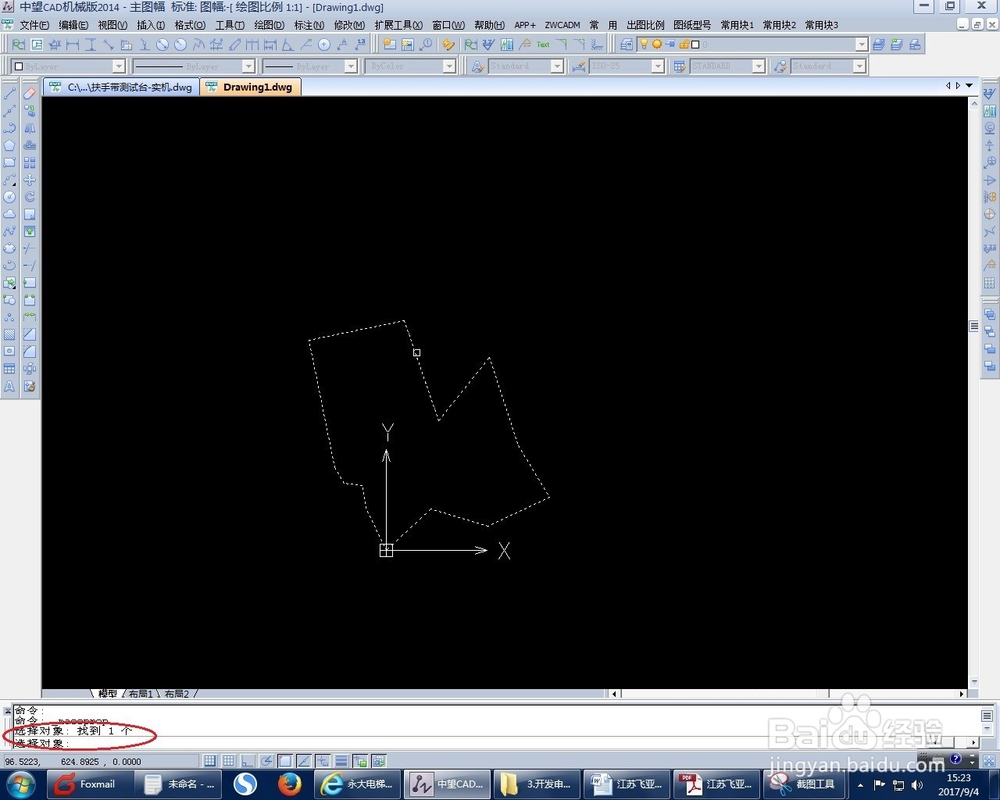Select the Array tool in modify toolbar

click(29, 163)
